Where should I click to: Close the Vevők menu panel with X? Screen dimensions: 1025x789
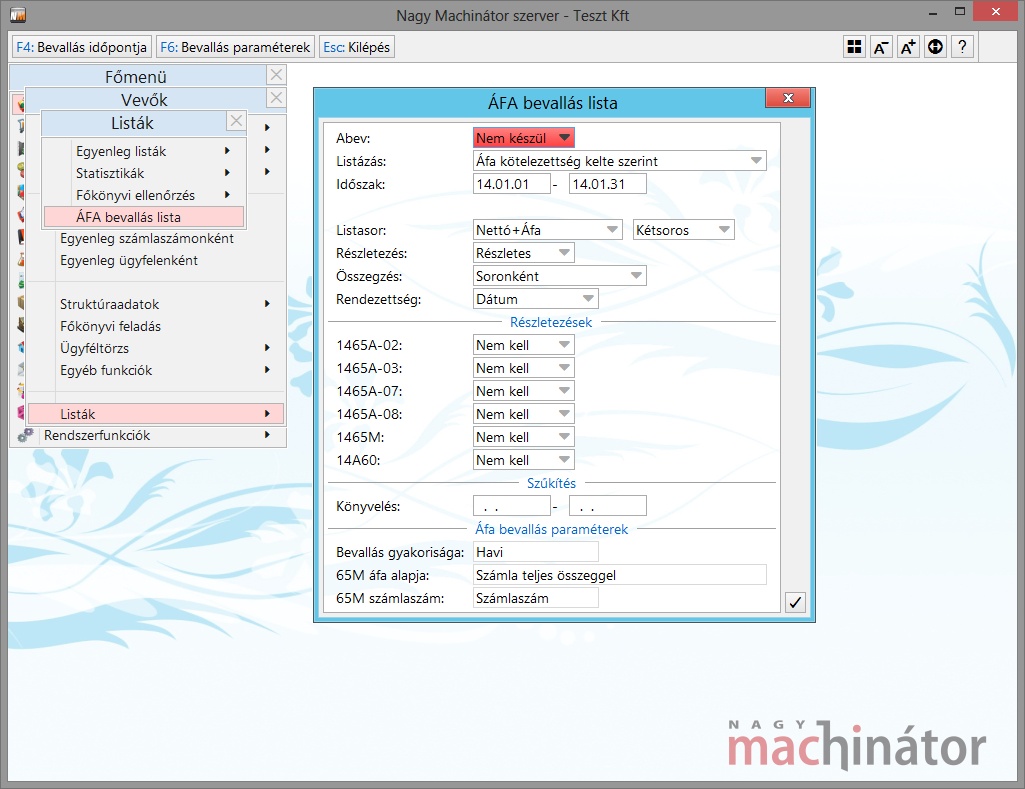pos(277,98)
